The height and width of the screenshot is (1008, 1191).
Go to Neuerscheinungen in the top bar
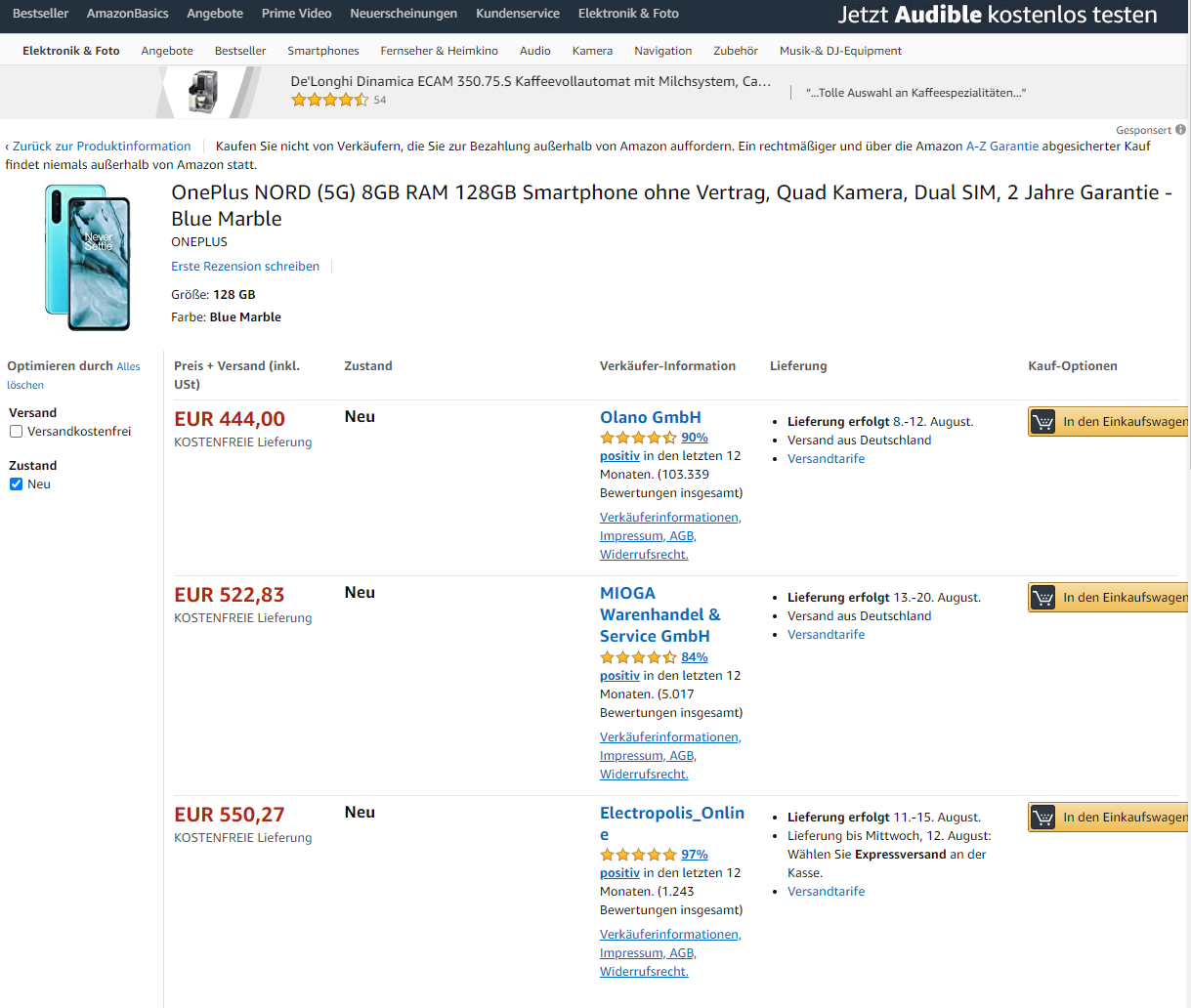click(404, 14)
